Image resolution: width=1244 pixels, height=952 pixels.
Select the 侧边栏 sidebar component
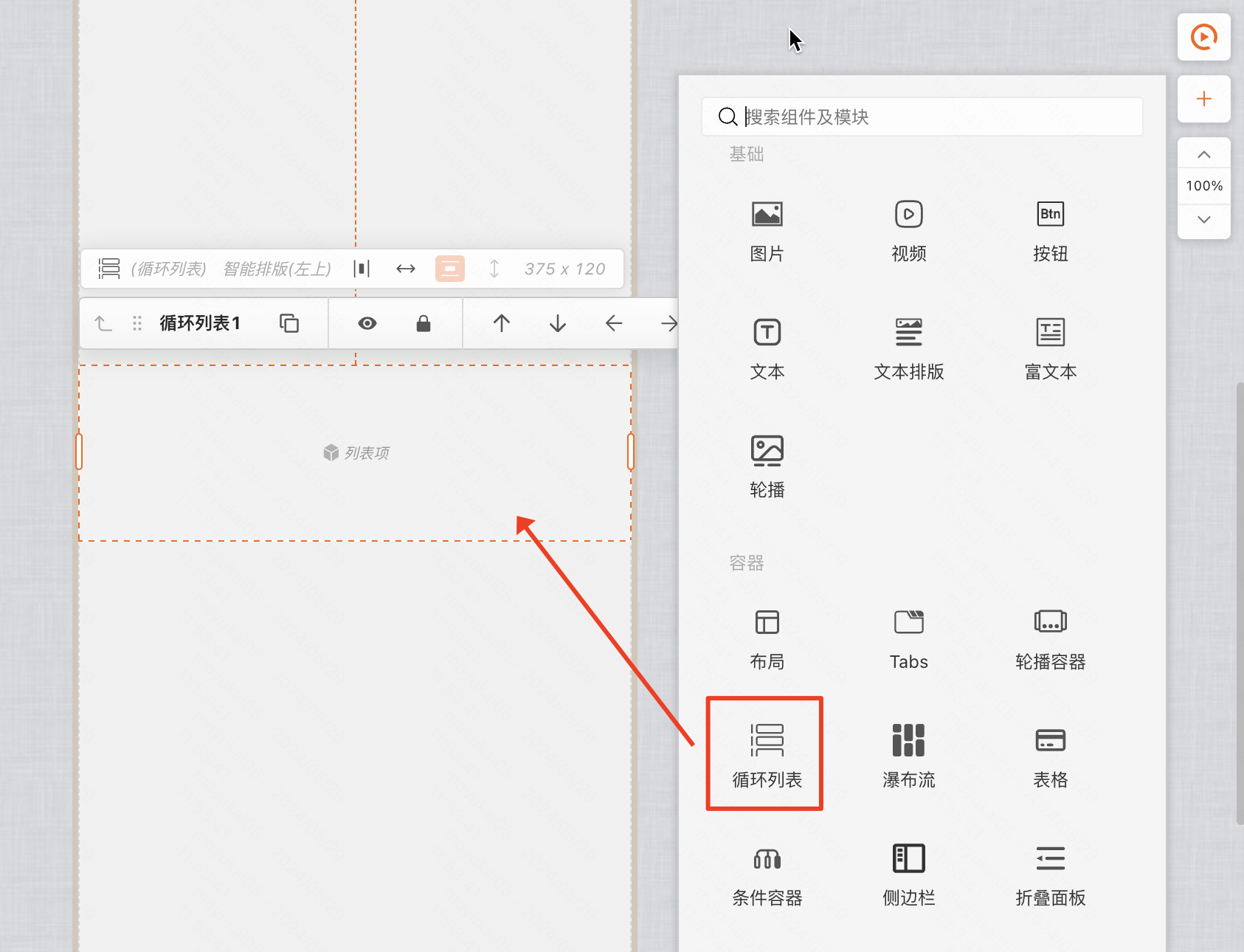908,876
